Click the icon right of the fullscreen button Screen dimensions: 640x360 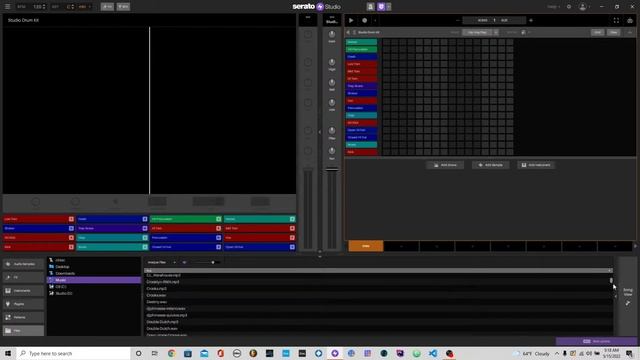[630, 20]
